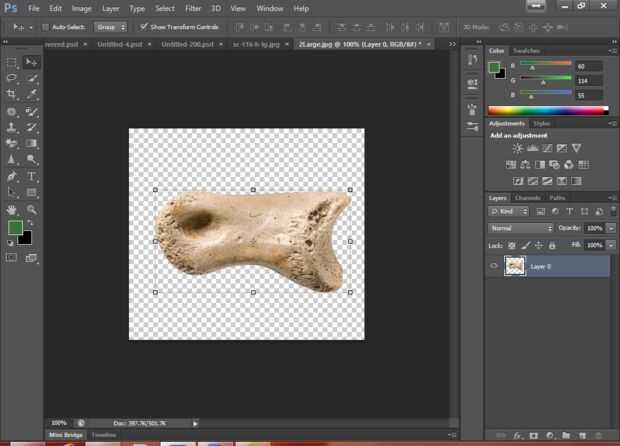
Task: Switch to the Untitled-4.psd document tab
Action: 122,44
